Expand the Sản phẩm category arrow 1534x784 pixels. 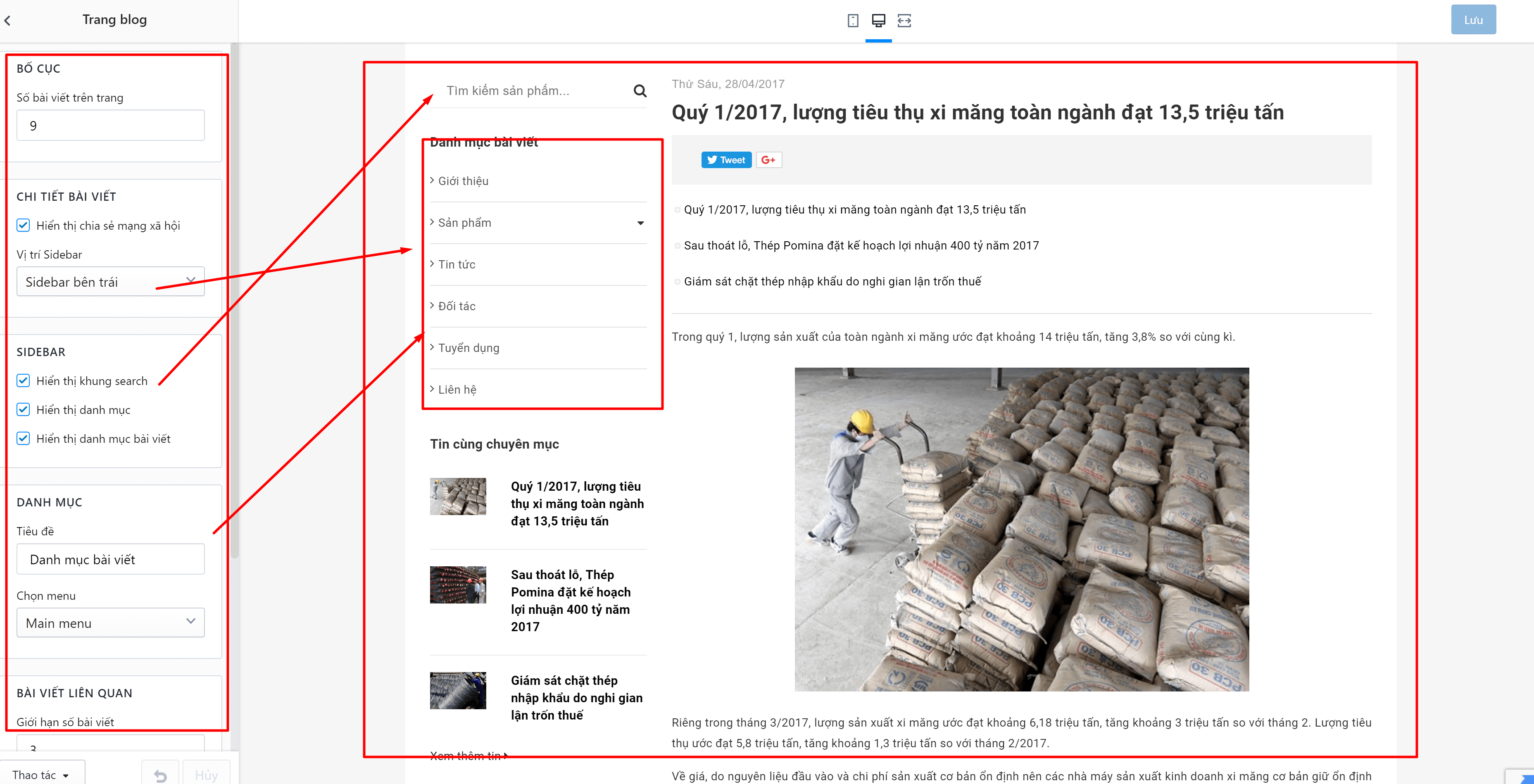[640, 223]
